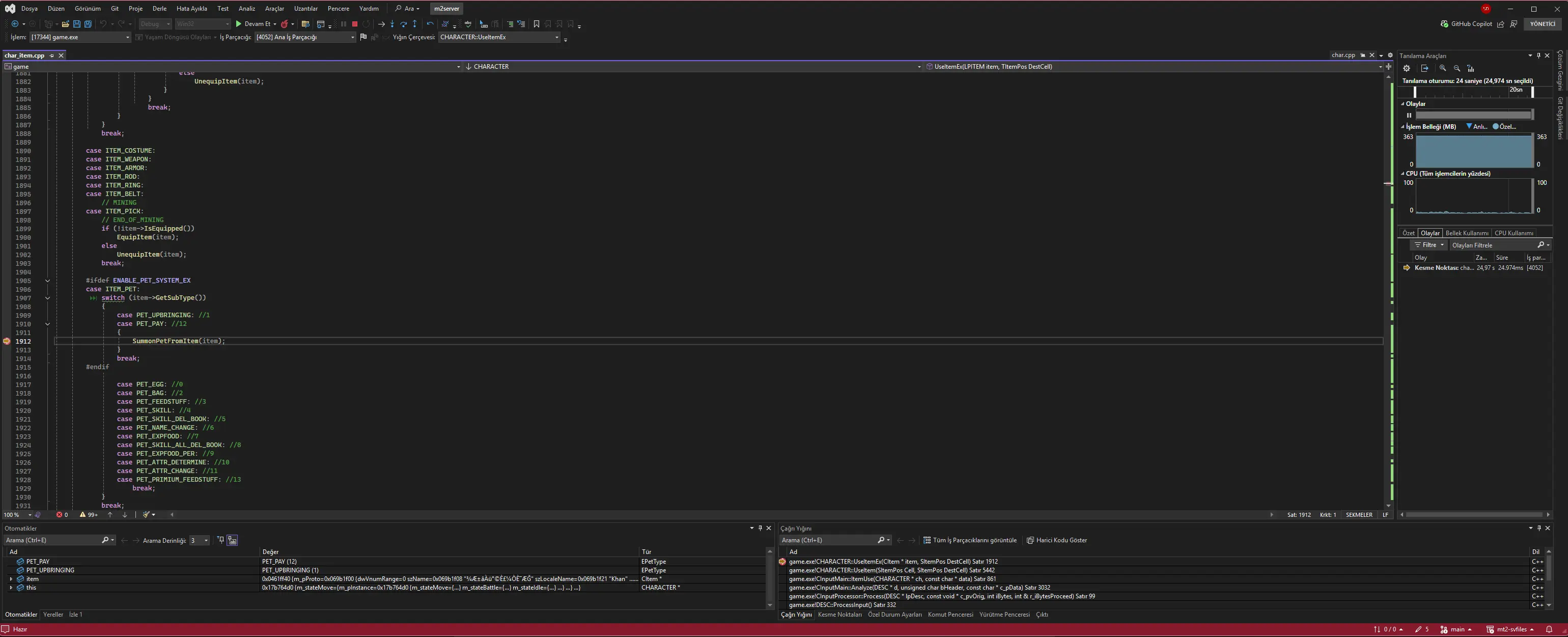This screenshot has width=1568, height=637.
Task: Click the diagnostics timeline left selection handle
Action: point(1415,92)
